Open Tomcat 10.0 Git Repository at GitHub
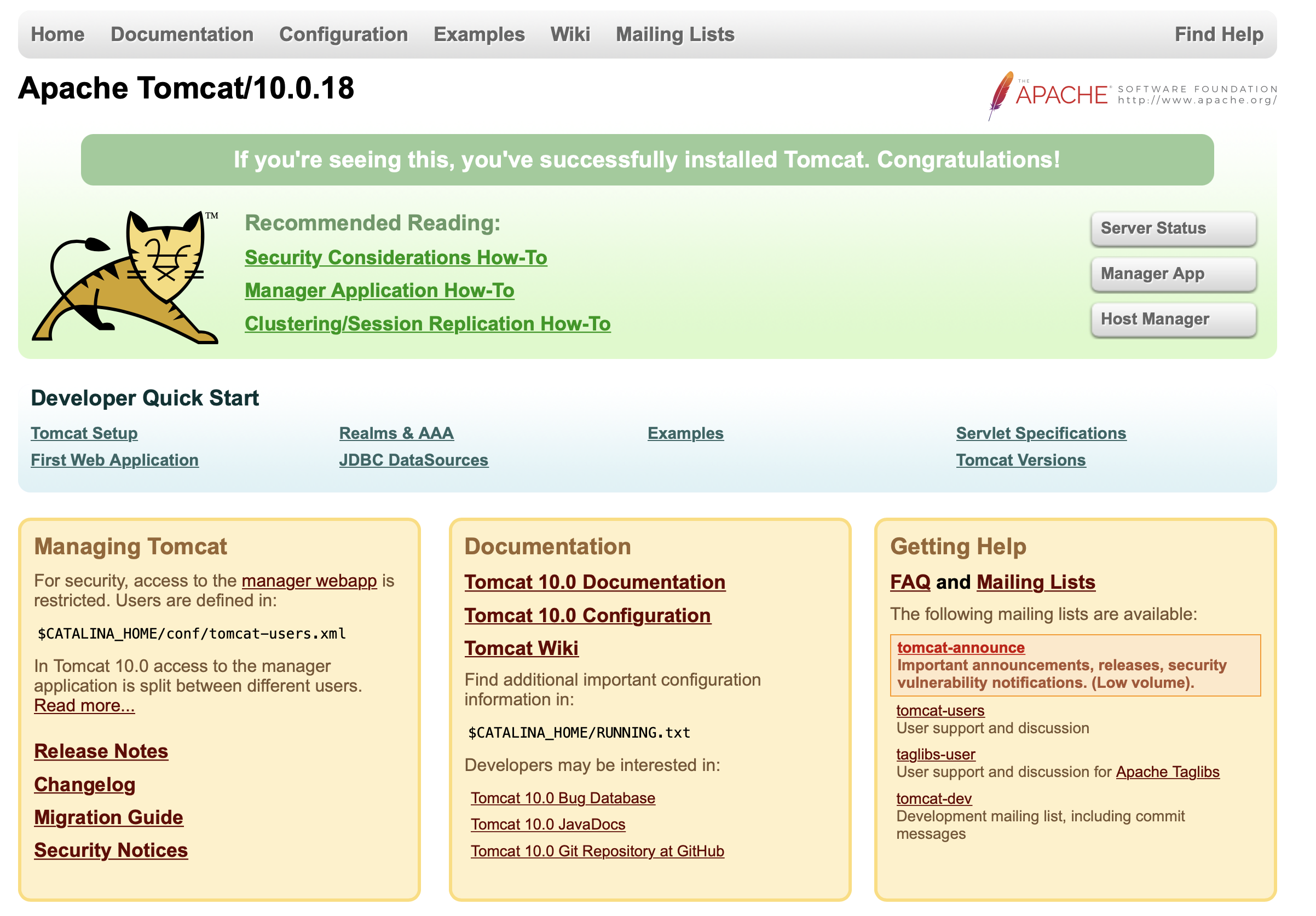The width and height of the screenshot is (1316, 916). click(x=597, y=851)
